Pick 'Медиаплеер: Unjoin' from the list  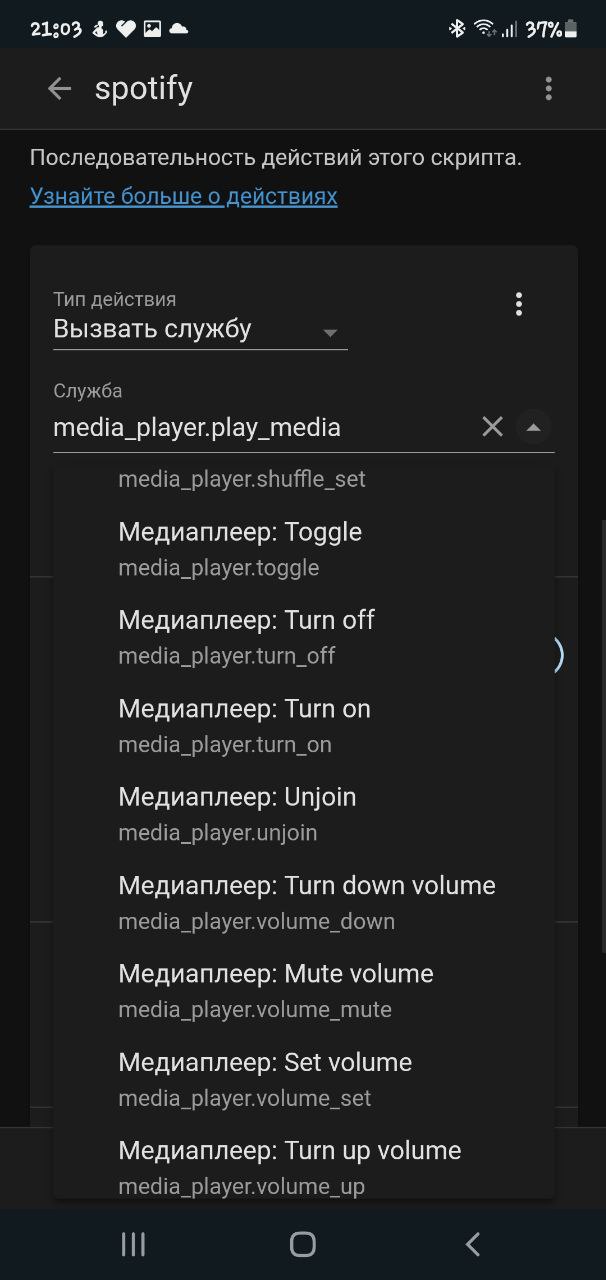[304, 813]
